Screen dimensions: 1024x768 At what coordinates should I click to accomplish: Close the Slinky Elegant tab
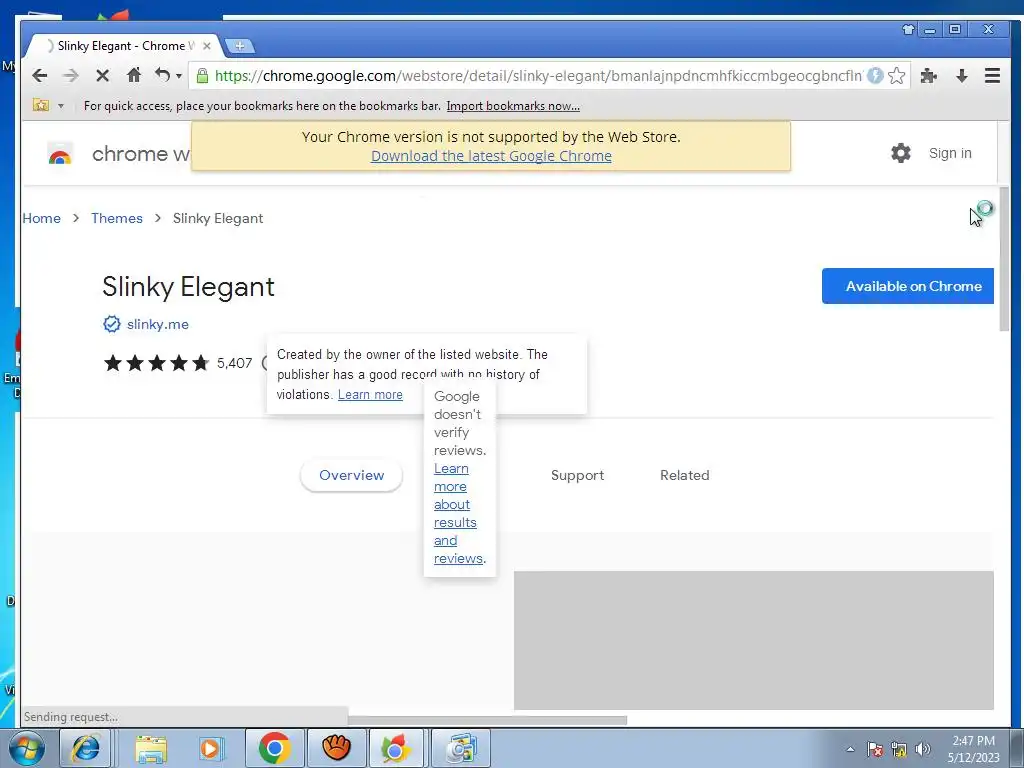click(206, 46)
